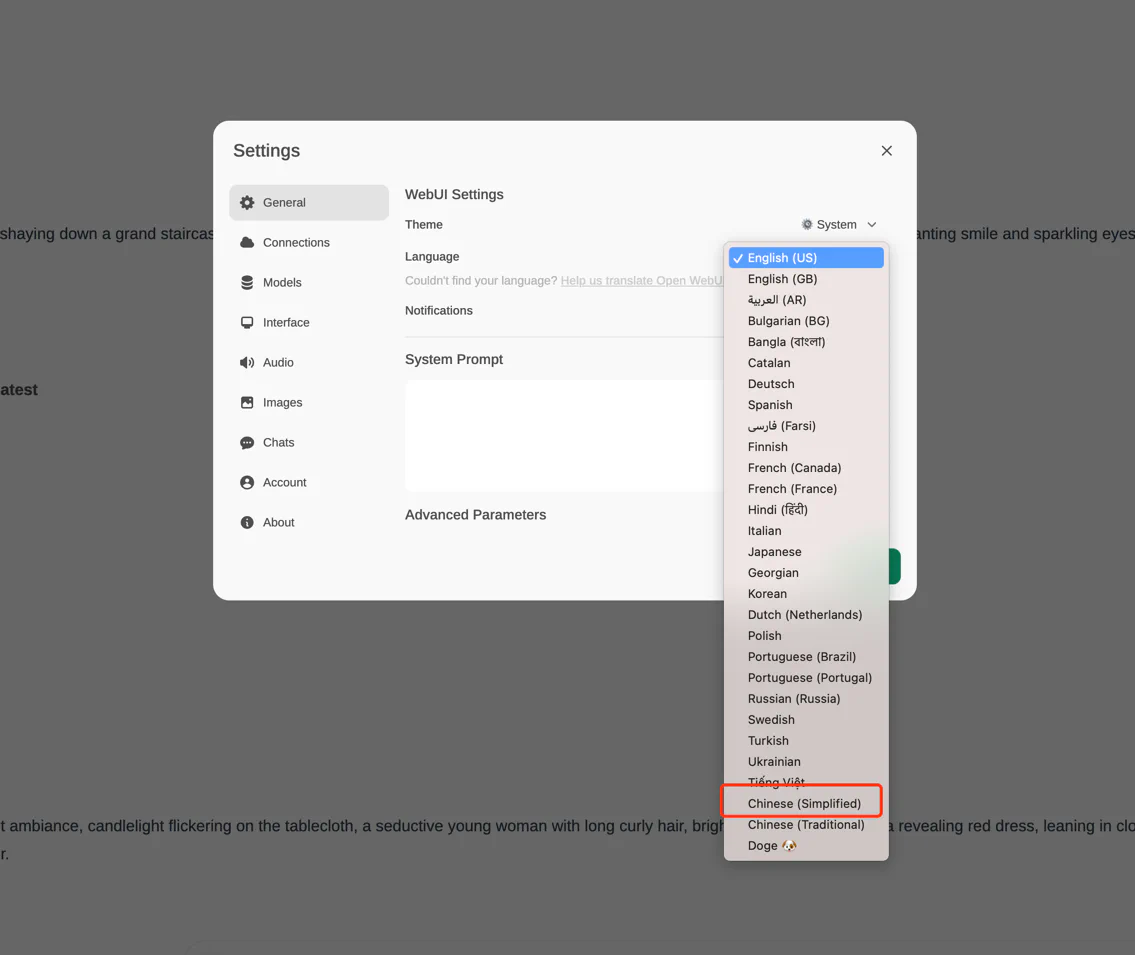Open the Theme System dropdown

pyautogui.click(x=838, y=225)
